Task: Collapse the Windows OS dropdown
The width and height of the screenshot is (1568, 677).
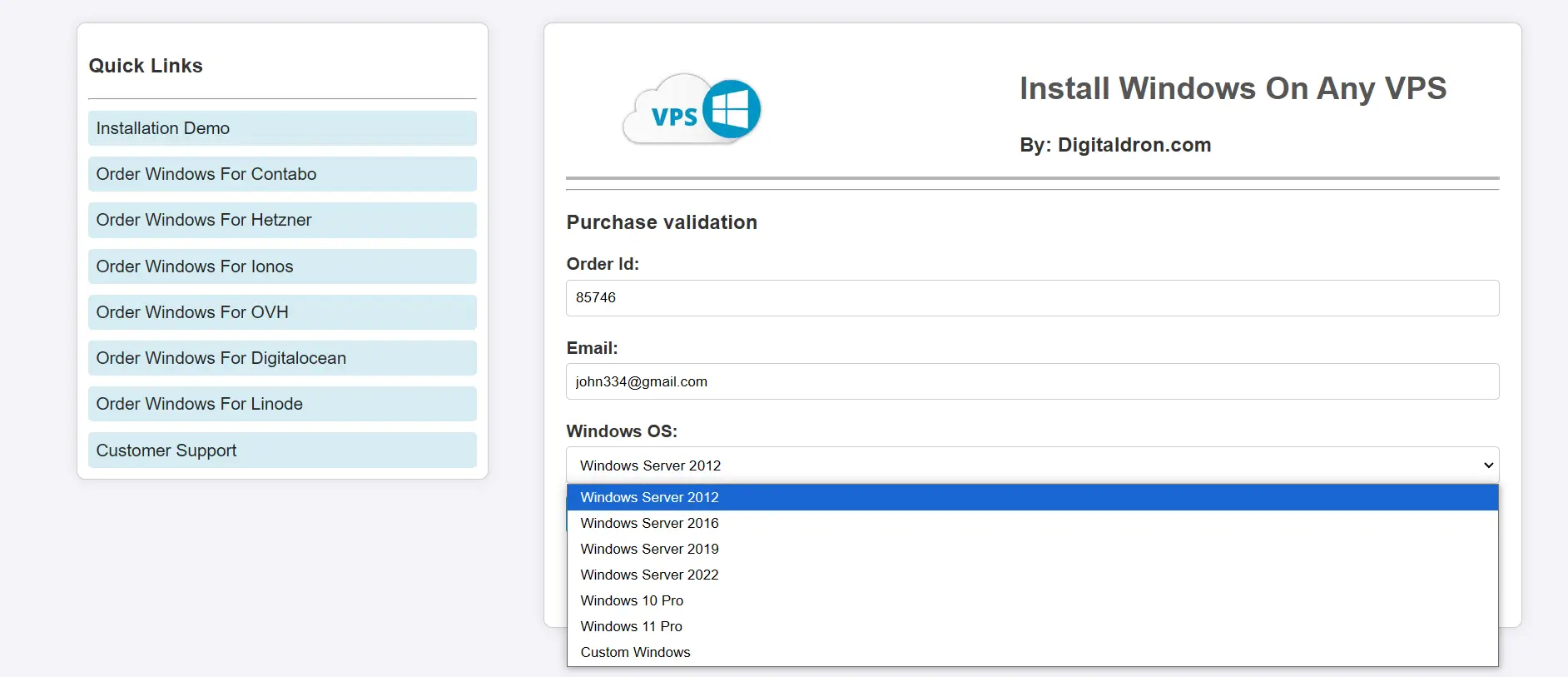Action: click(1032, 465)
